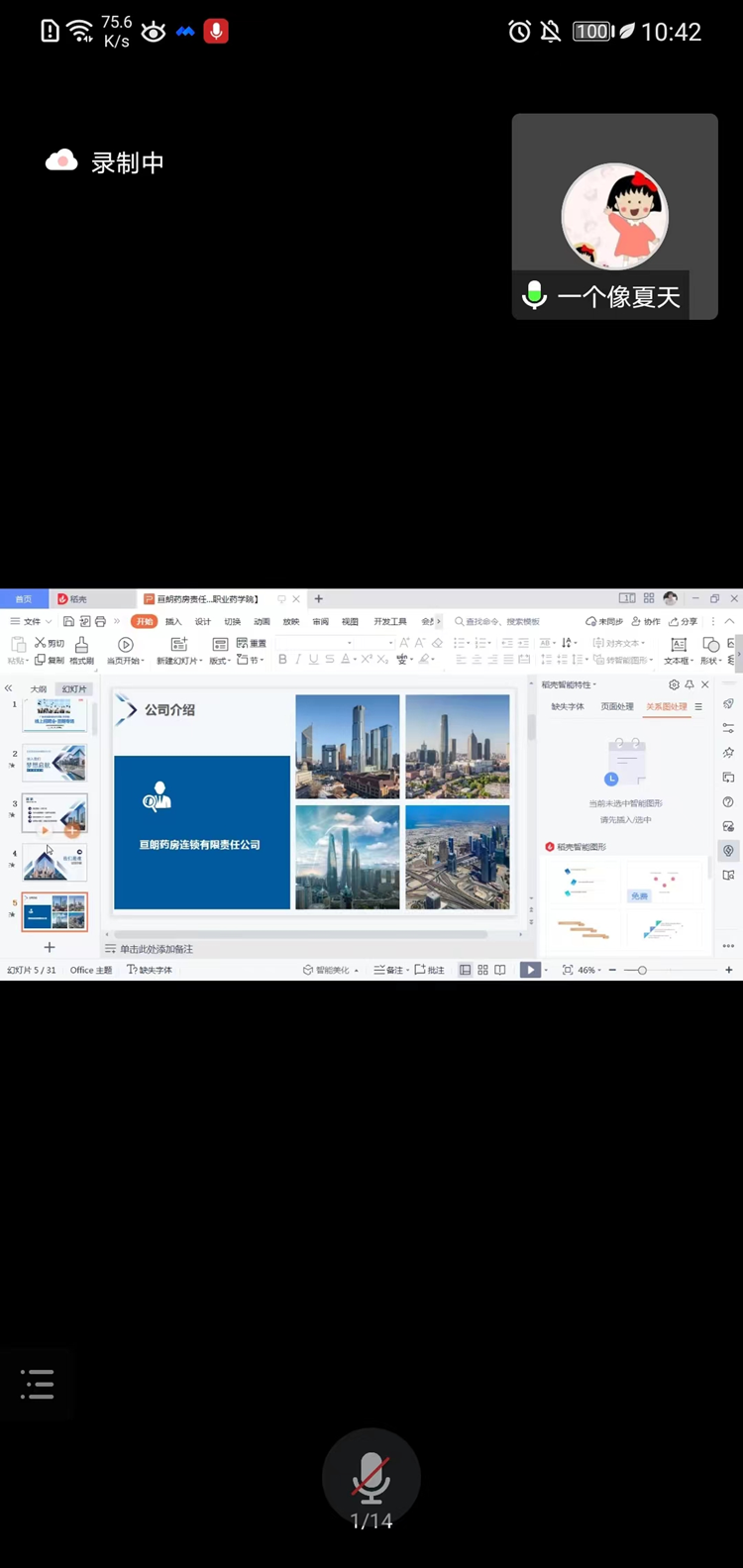Click 缺失字体 in the status bar
The image size is (743, 1568).
[x=150, y=970]
